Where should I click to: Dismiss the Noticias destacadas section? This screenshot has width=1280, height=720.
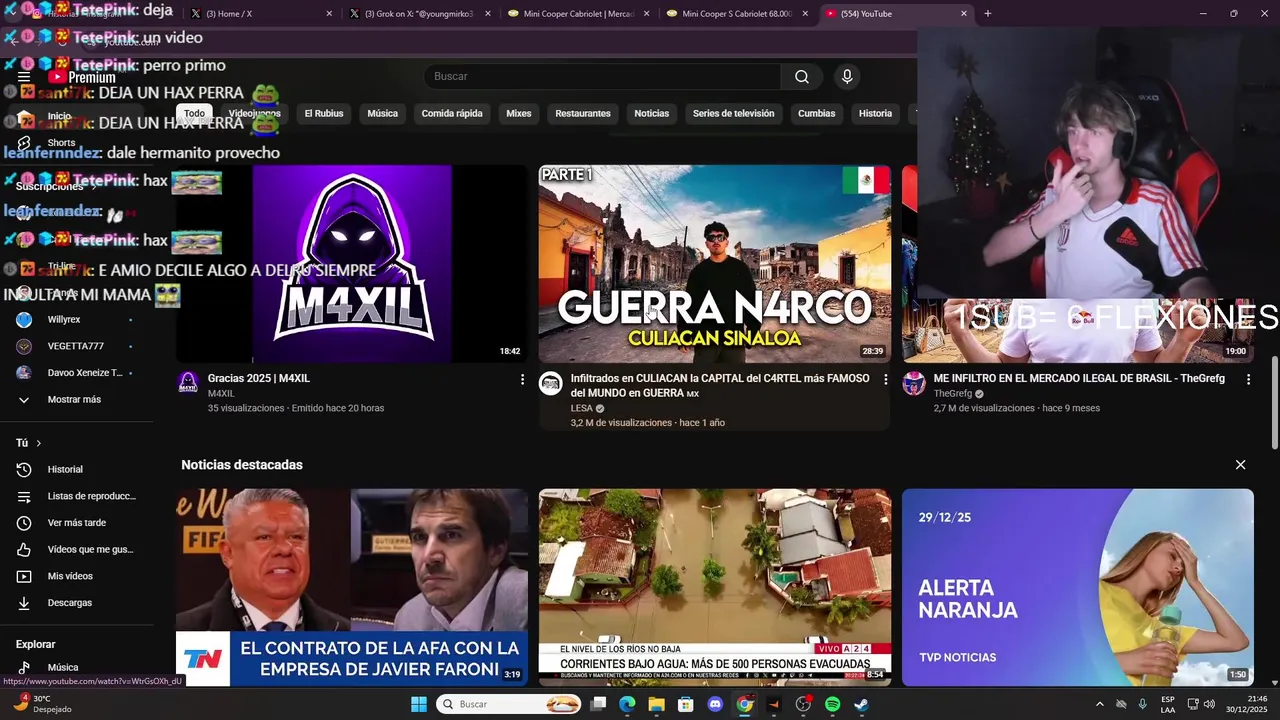tap(1240, 465)
